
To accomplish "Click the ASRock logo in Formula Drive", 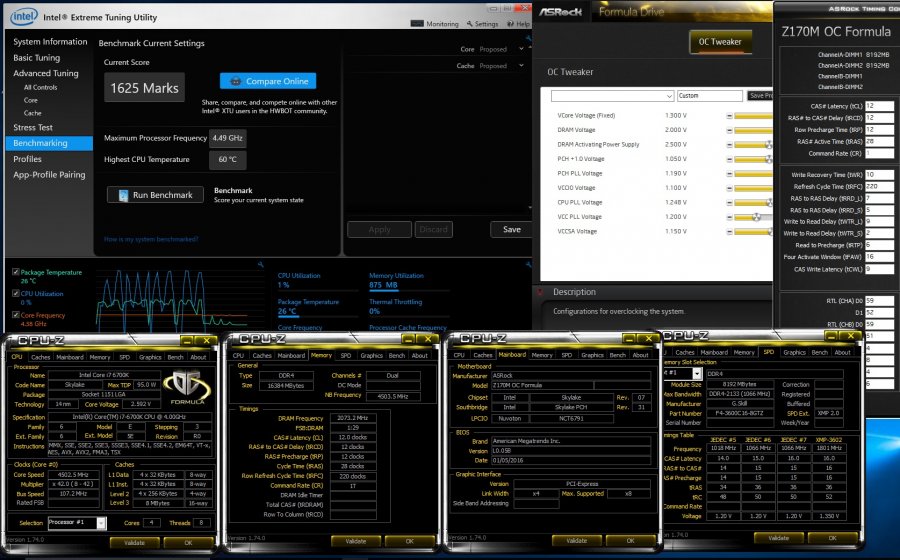I will 560,11.
